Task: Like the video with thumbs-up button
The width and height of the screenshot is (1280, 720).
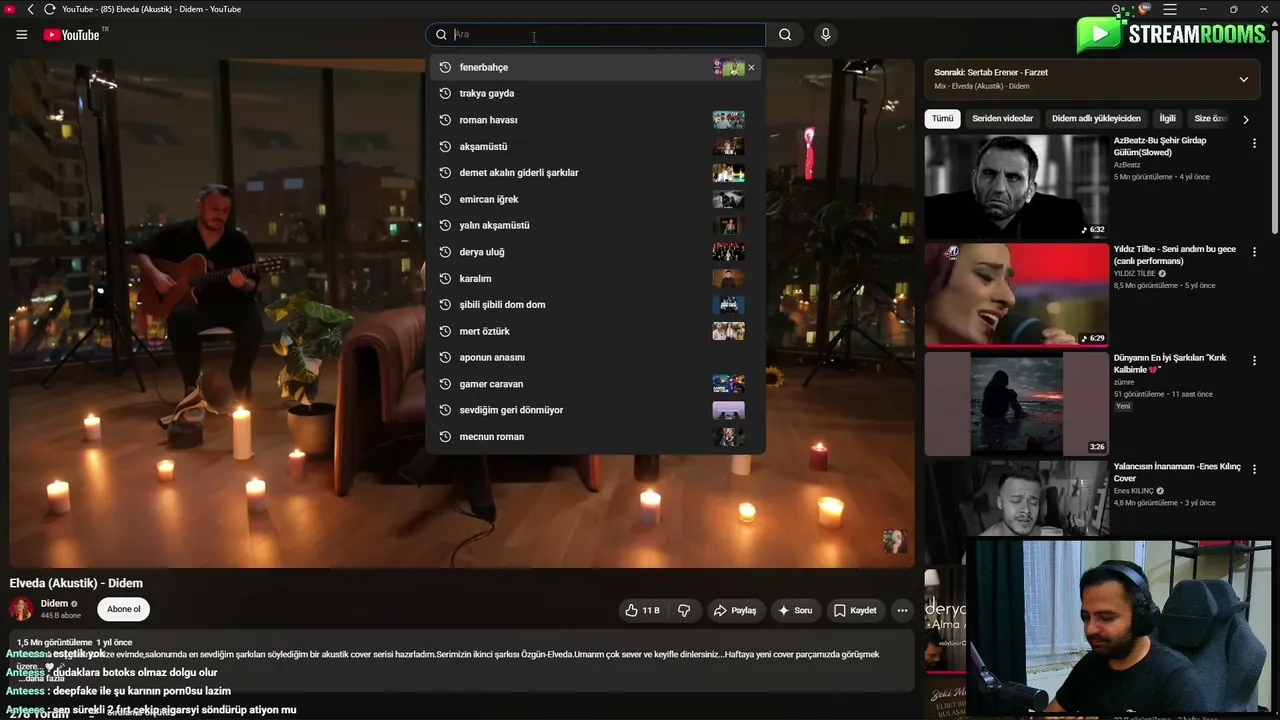Action: 642,610
